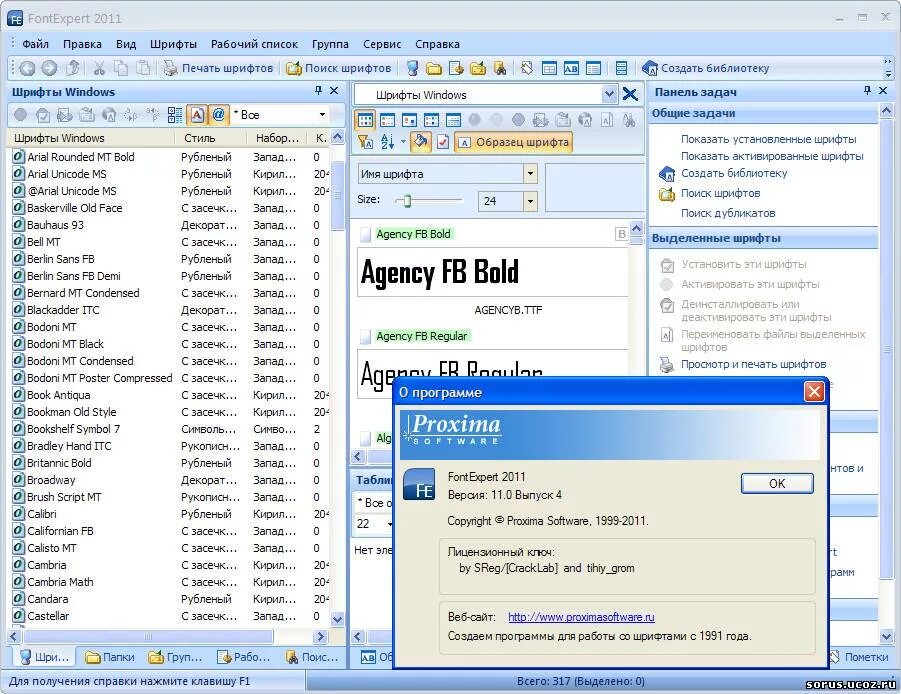Viewport: 901px width, 694px height.
Task: Toggle the paint bucket highlight icon
Action: pos(421,142)
